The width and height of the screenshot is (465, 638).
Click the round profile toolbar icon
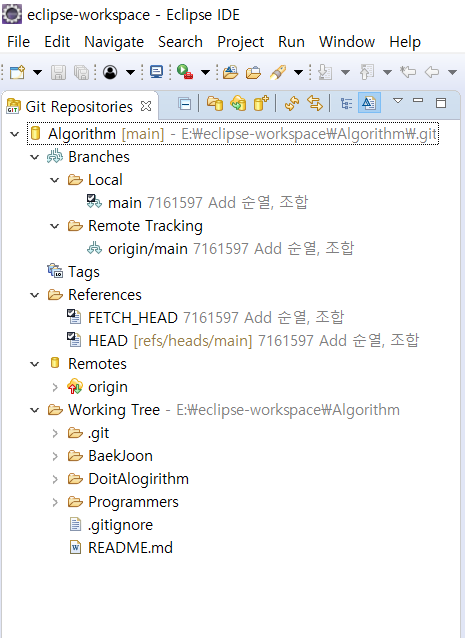[110, 72]
